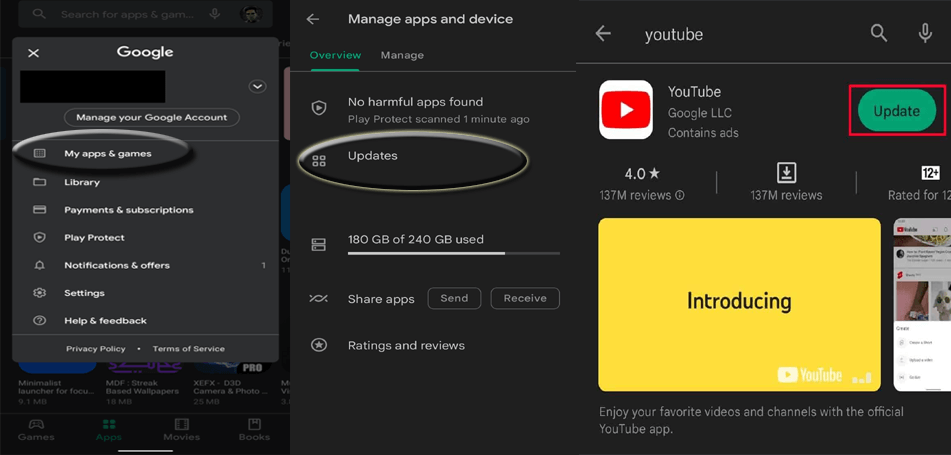
Task: Click the Help & feedback question icon
Action: coord(40,321)
